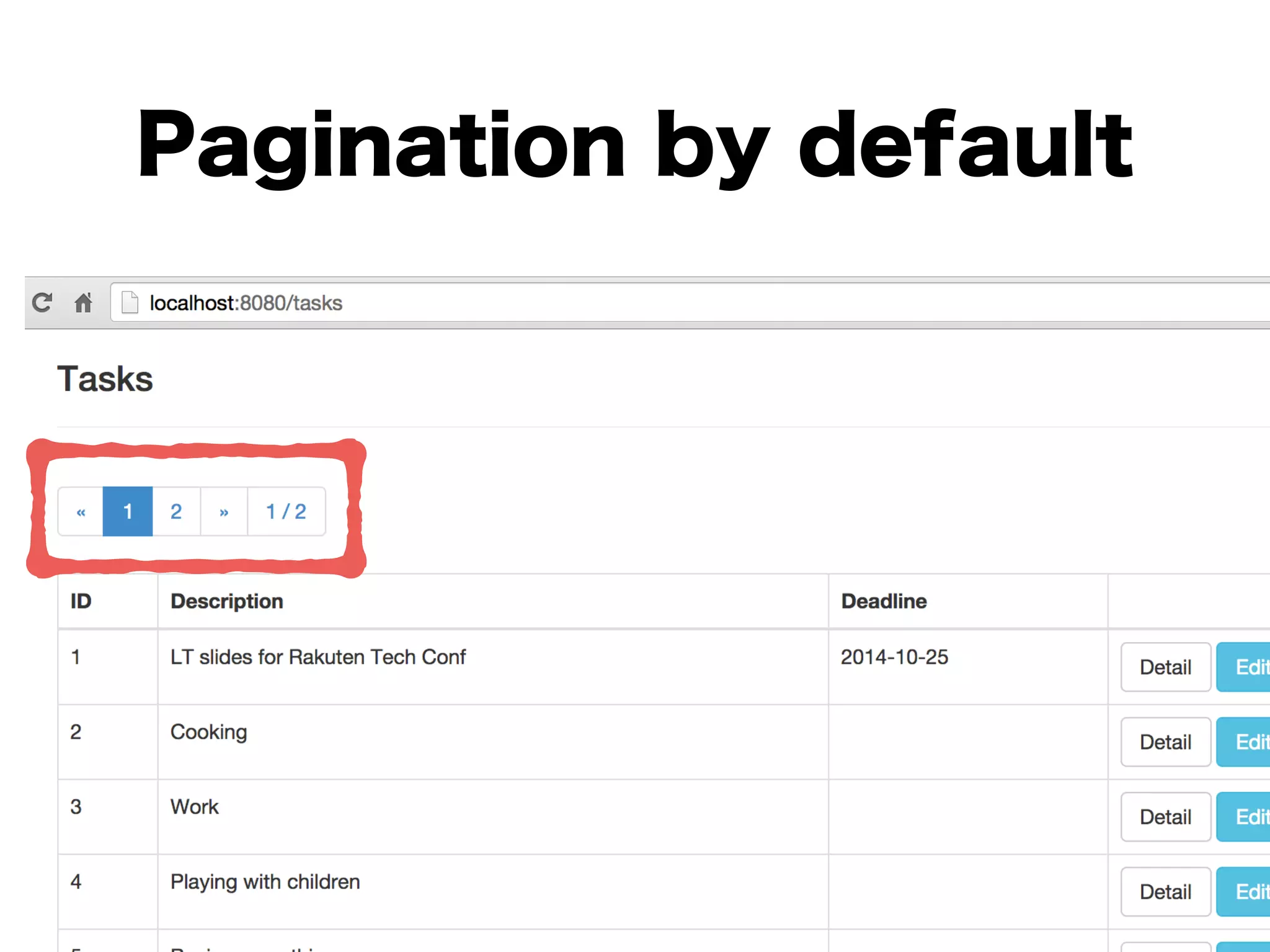
Task: Go to previous page with « button
Action: (x=81, y=511)
